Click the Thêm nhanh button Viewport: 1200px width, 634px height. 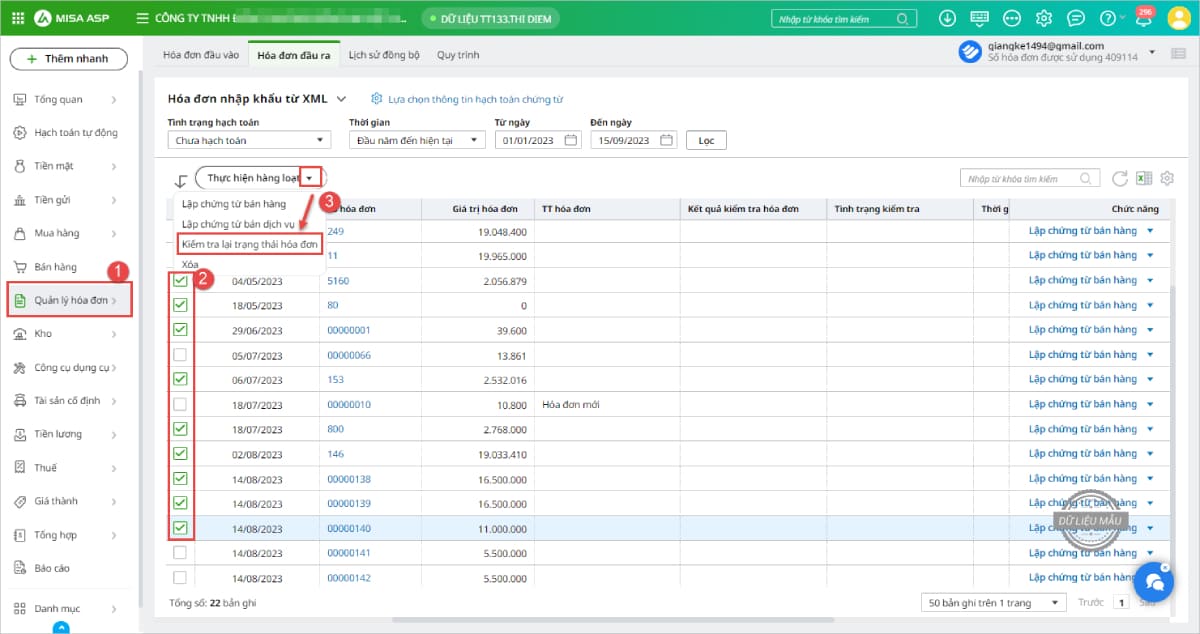coord(68,59)
